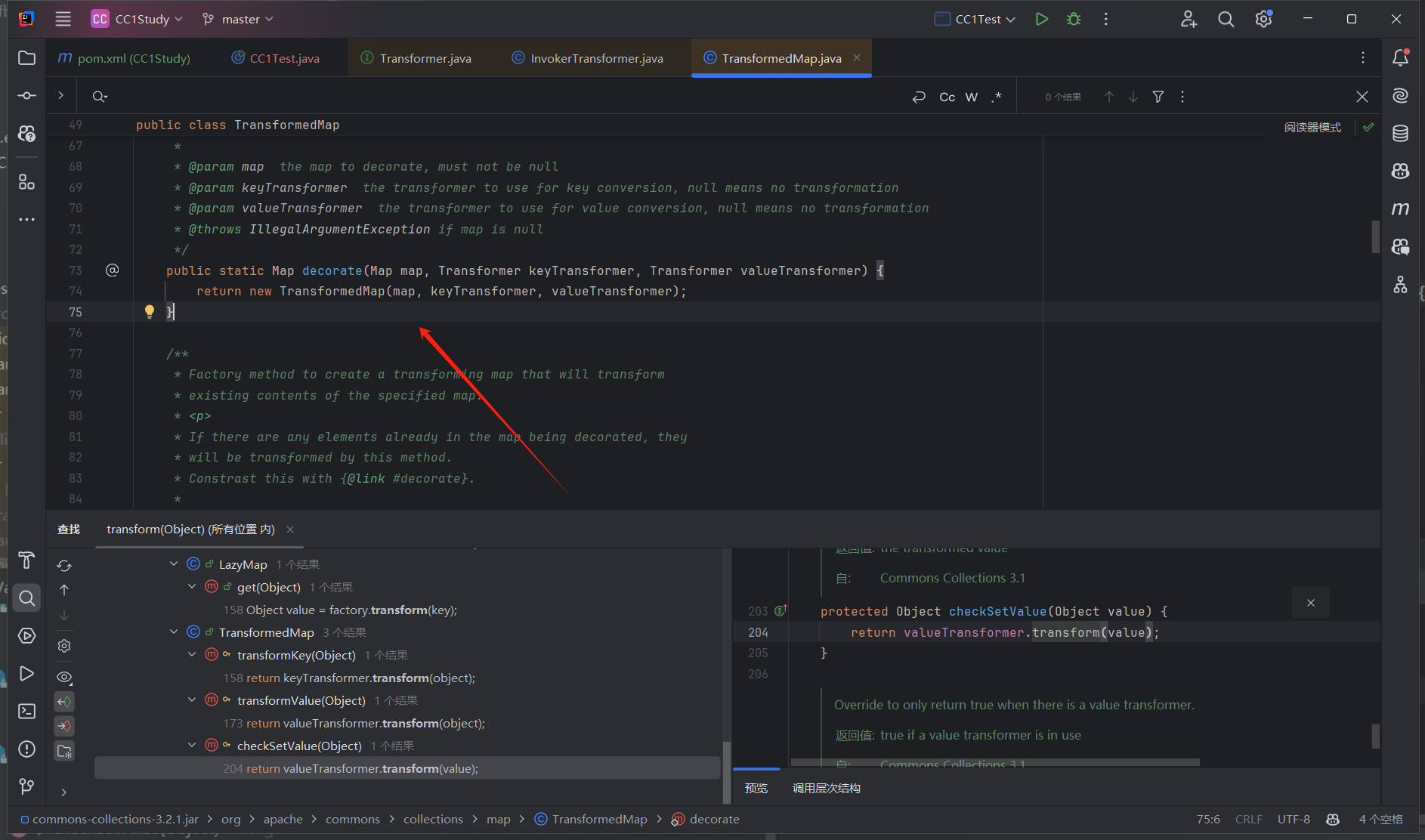Open CC1Study project dropdown

coord(137,19)
